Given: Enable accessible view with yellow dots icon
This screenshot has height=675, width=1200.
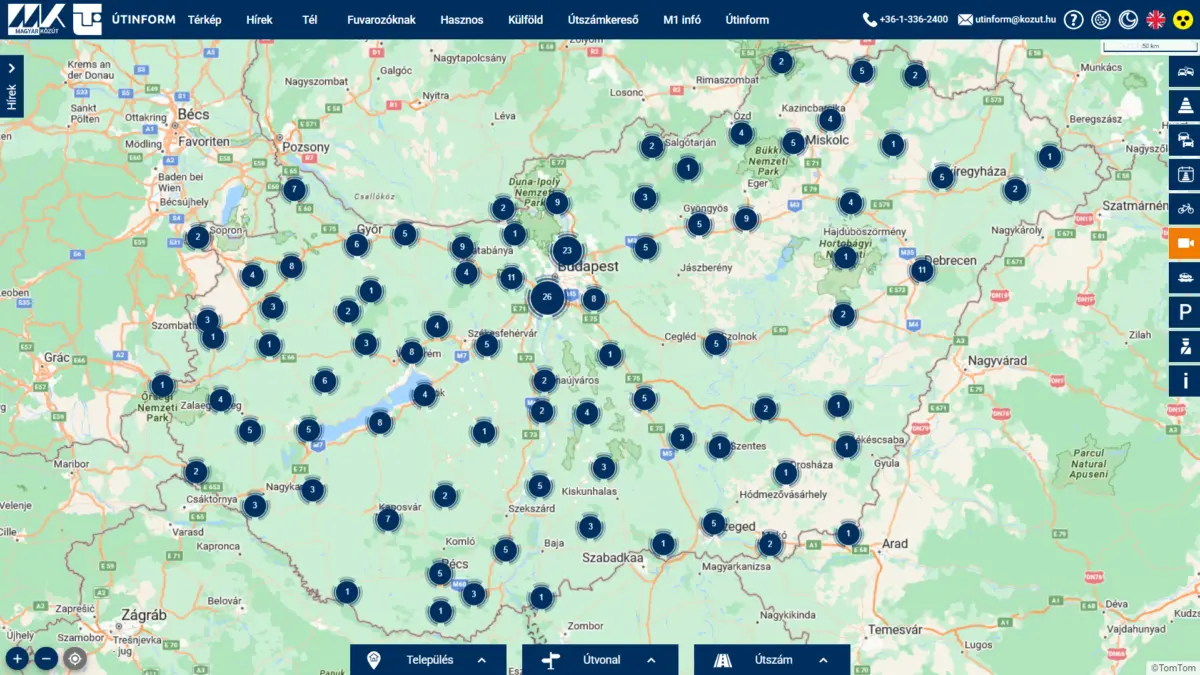Looking at the screenshot, I should [x=1183, y=19].
